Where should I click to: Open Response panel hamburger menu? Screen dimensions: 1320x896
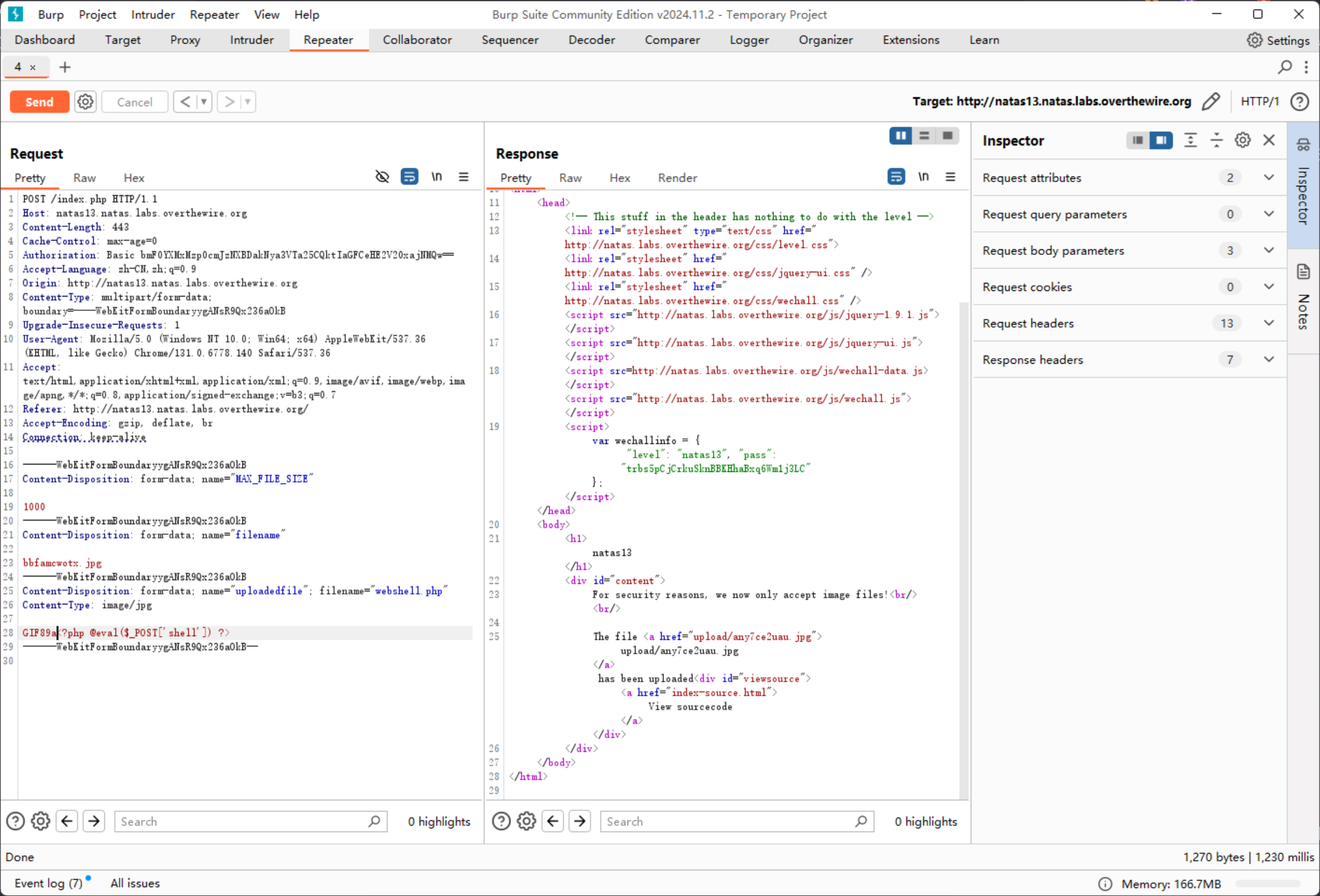click(x=951, y=177)
